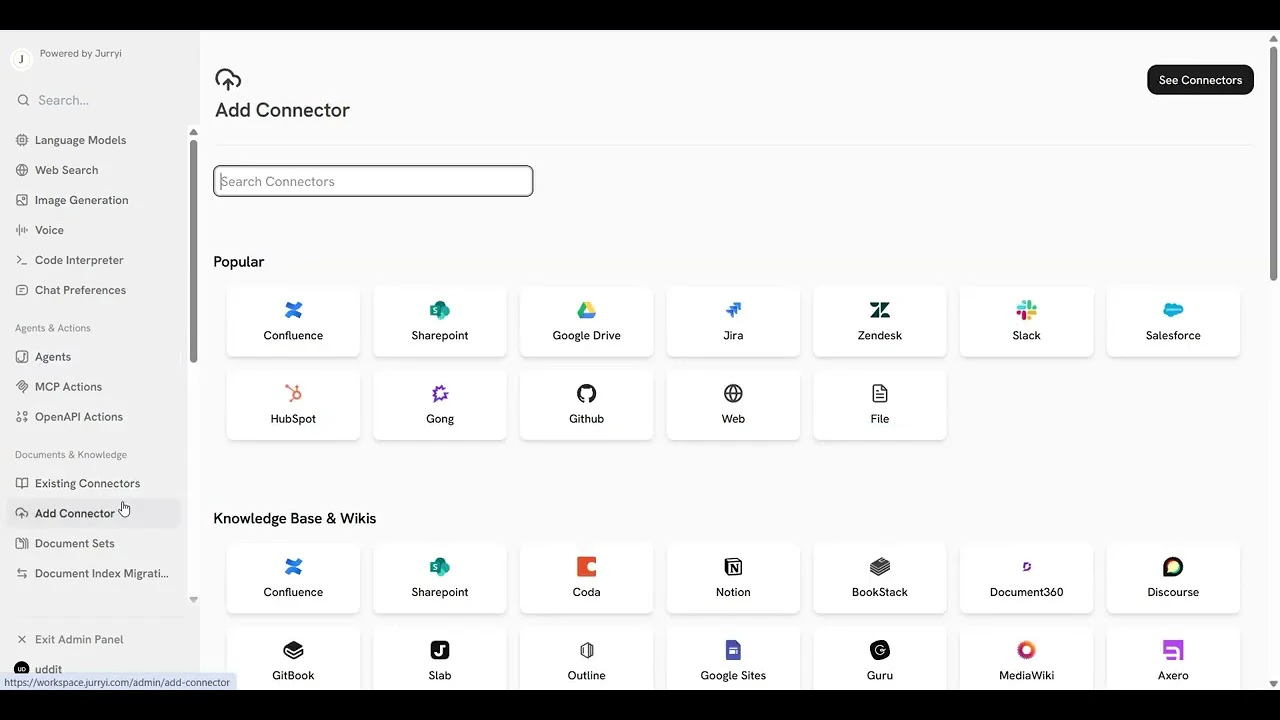
Task: Click the sidebar Search box
Action: coord(95,100)
